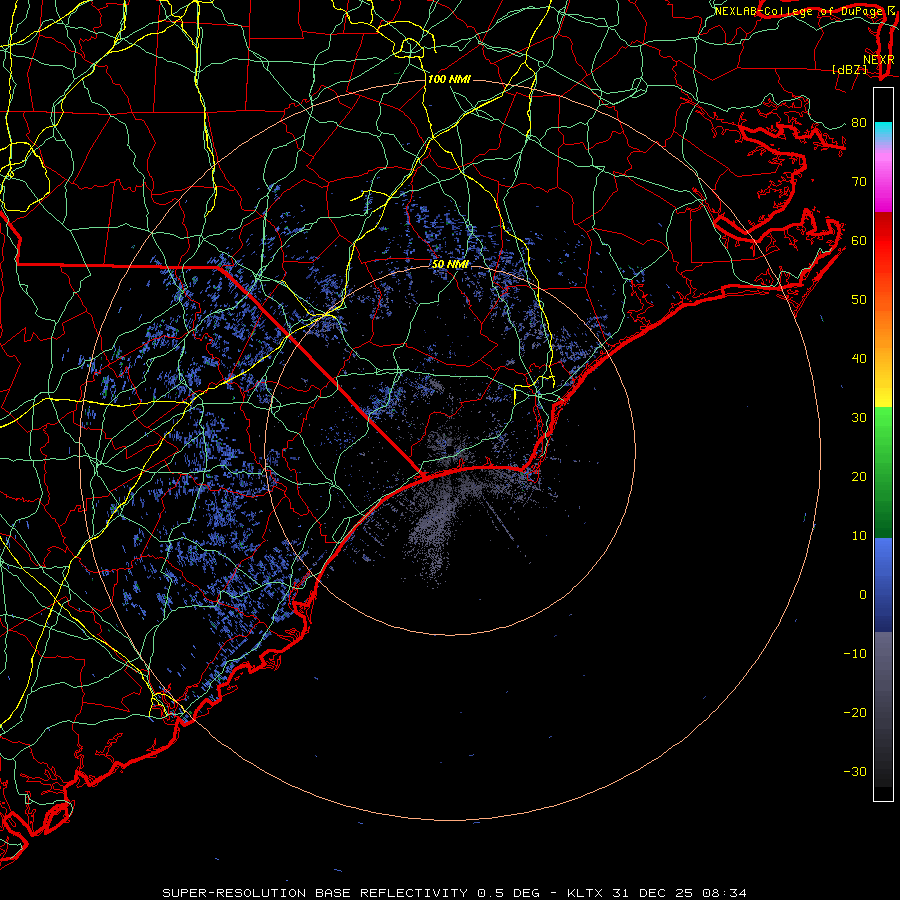This screenshot has height=900, width=900.
Task: Click the 50 dBZ scale value
Action: click(x=859, y=300)
